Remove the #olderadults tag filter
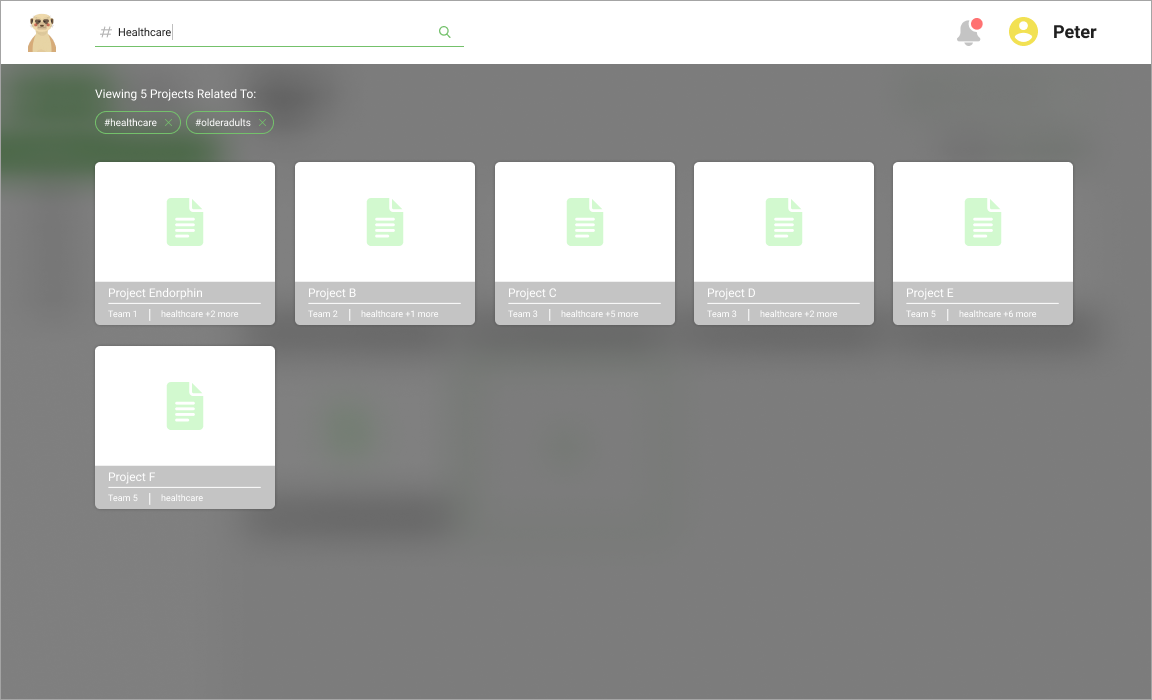This screenshot has height=700, width=1152. pos(262,123)
